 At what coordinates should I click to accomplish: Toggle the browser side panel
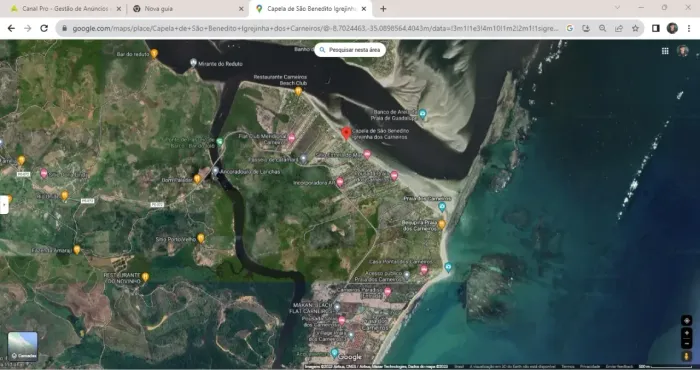pyautogui.click(x=655, y=28)
